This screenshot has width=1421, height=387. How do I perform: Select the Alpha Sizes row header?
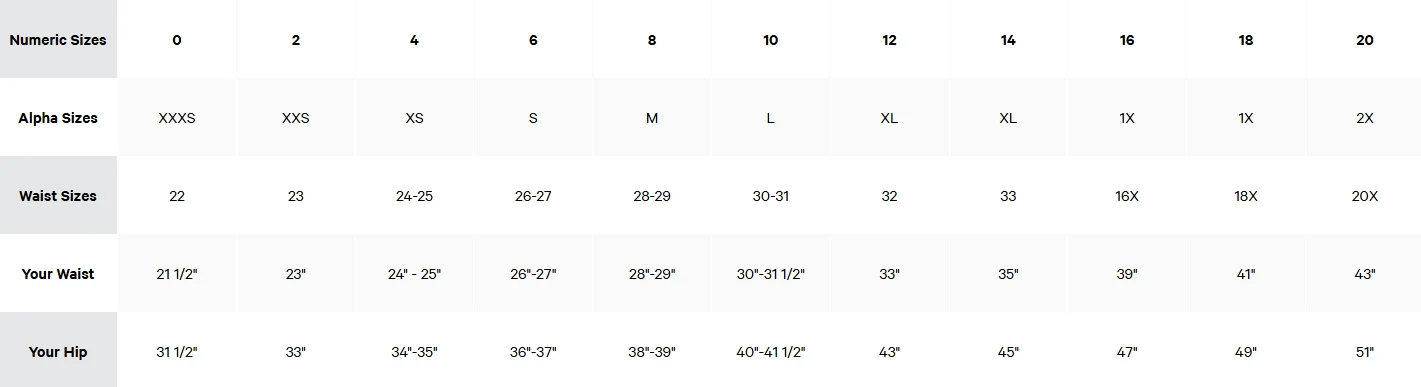pos(58,118)
